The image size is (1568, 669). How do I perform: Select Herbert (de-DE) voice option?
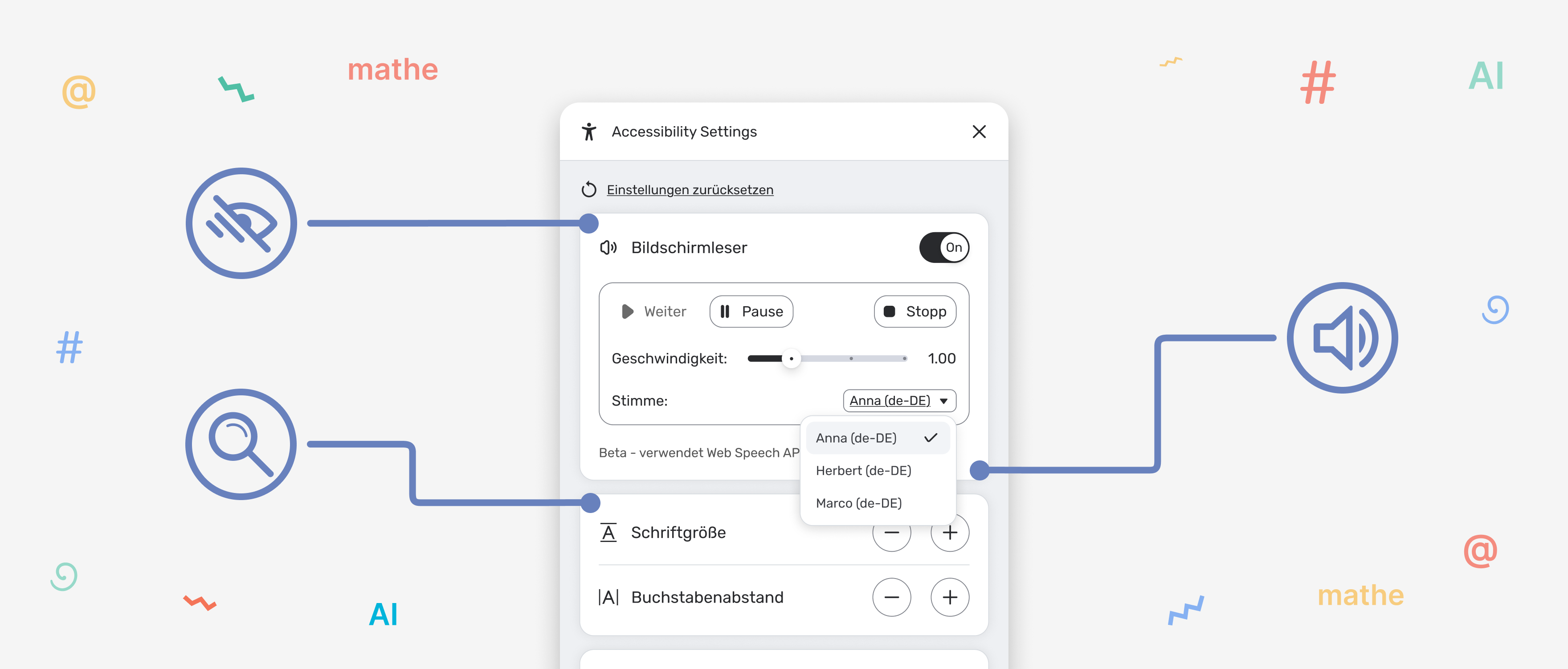click(x=863, y=470)
